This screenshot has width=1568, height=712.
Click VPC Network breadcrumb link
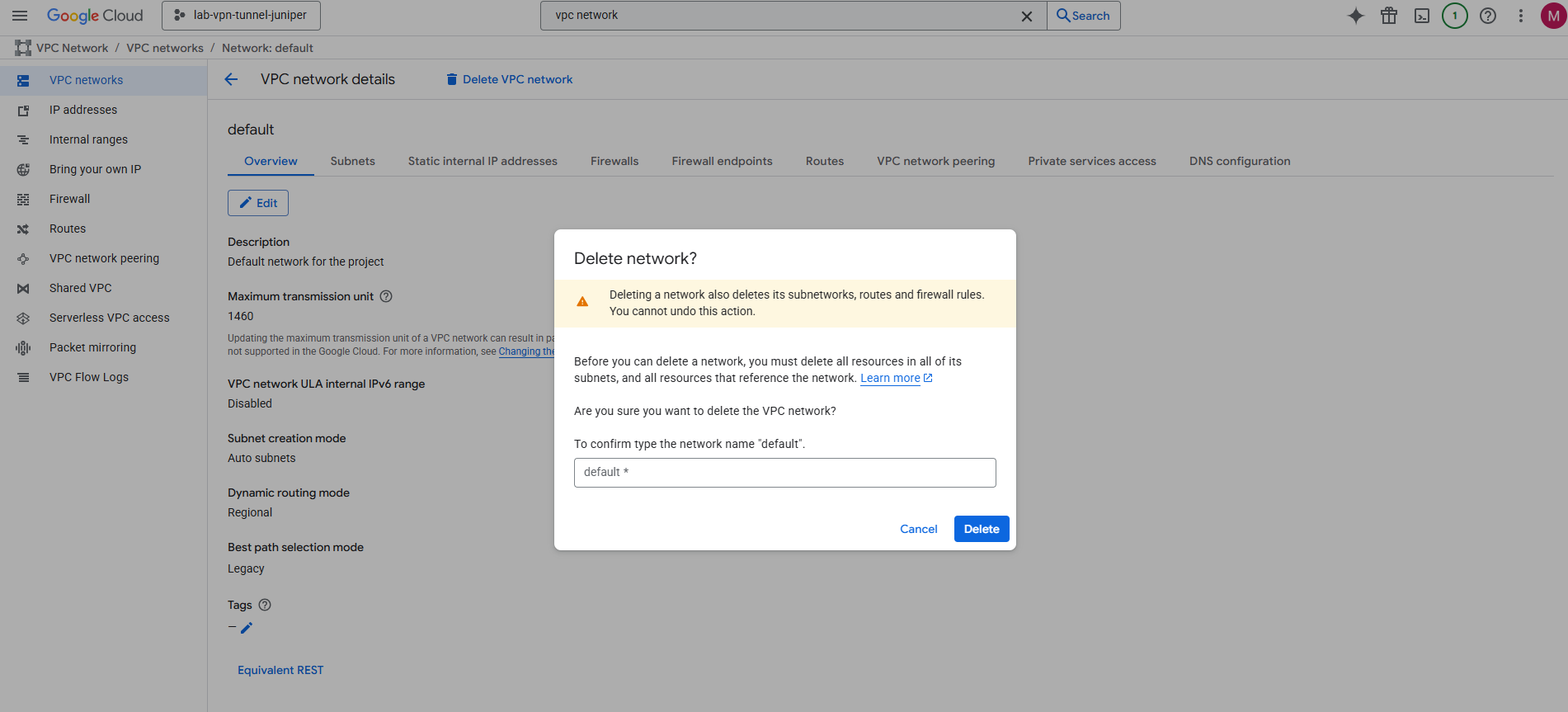[x=72, y=48]
